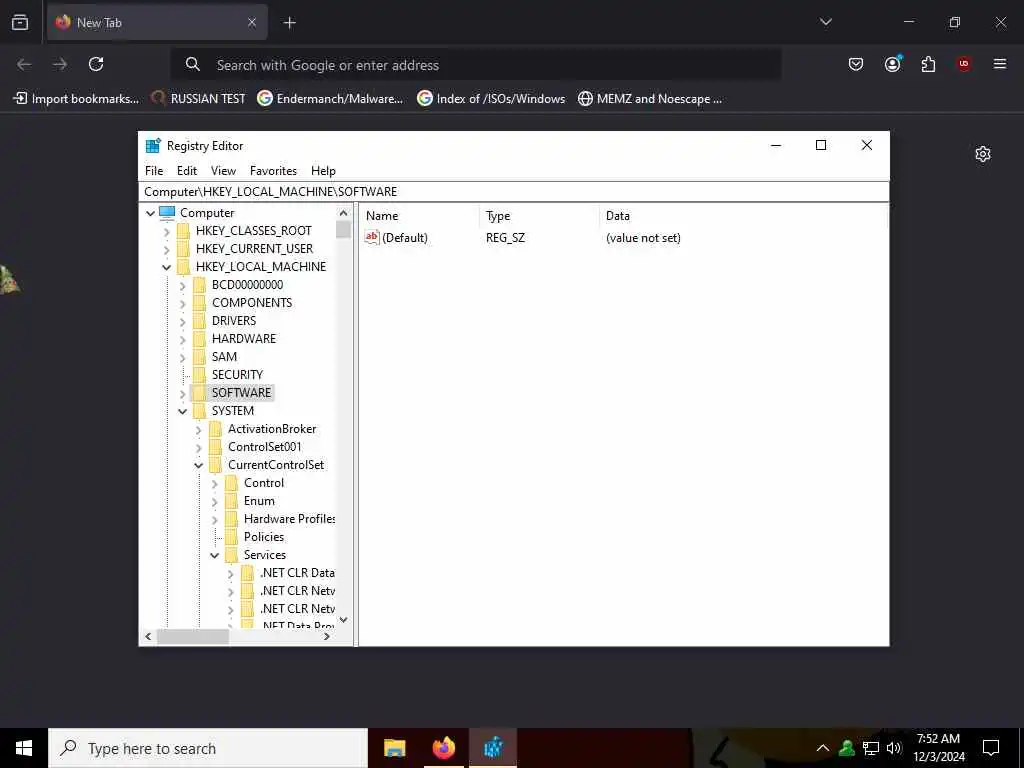Open the list all tabs dropdown
The image size is (1024, 768).
pyautogui.click(x=825, y=22)
